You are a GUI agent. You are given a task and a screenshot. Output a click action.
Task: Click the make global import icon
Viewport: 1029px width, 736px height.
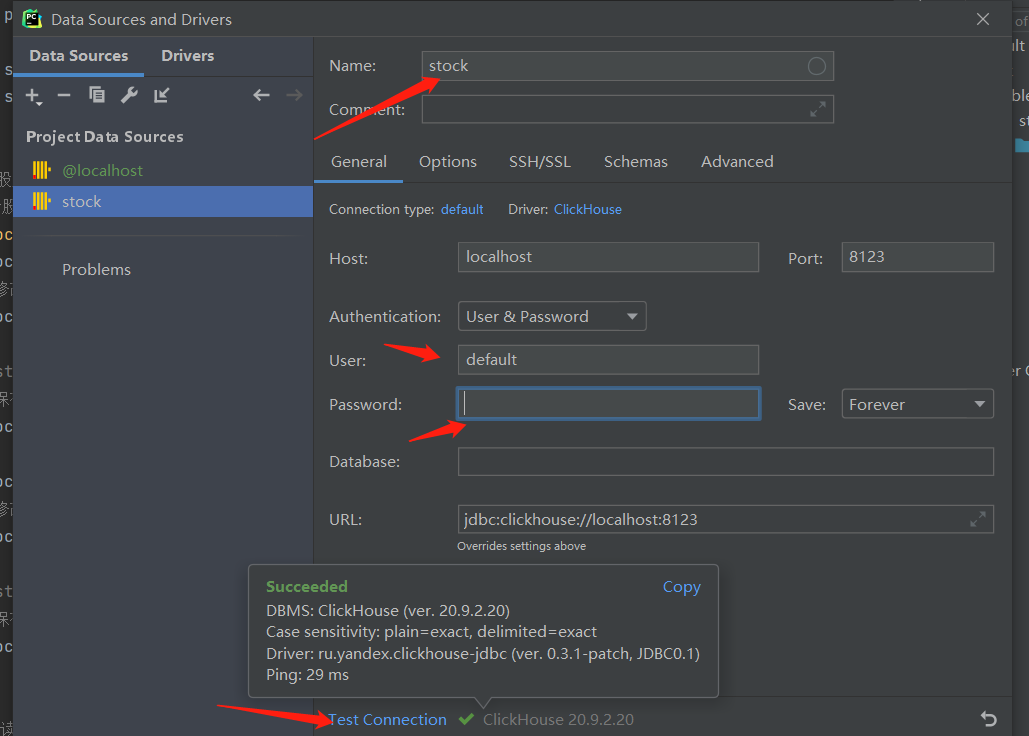[161, 96]
